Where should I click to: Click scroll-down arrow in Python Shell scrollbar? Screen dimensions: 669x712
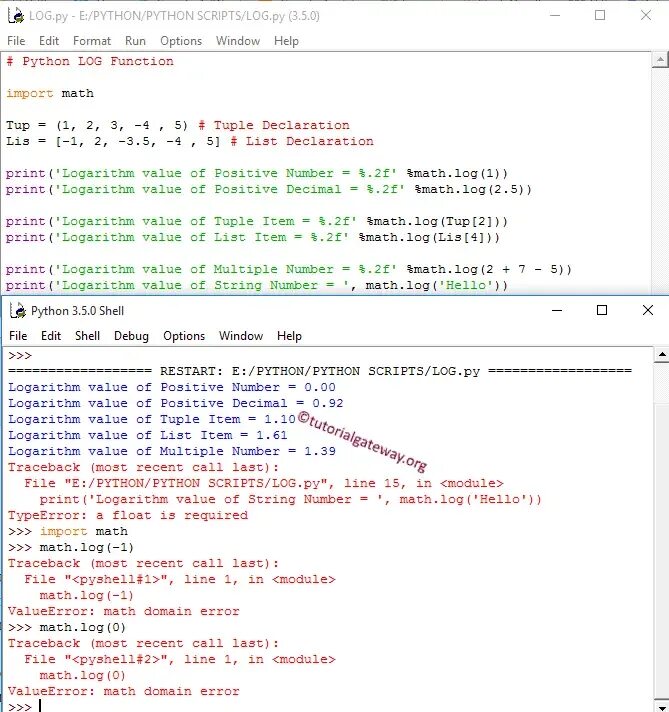pos(662,707)
